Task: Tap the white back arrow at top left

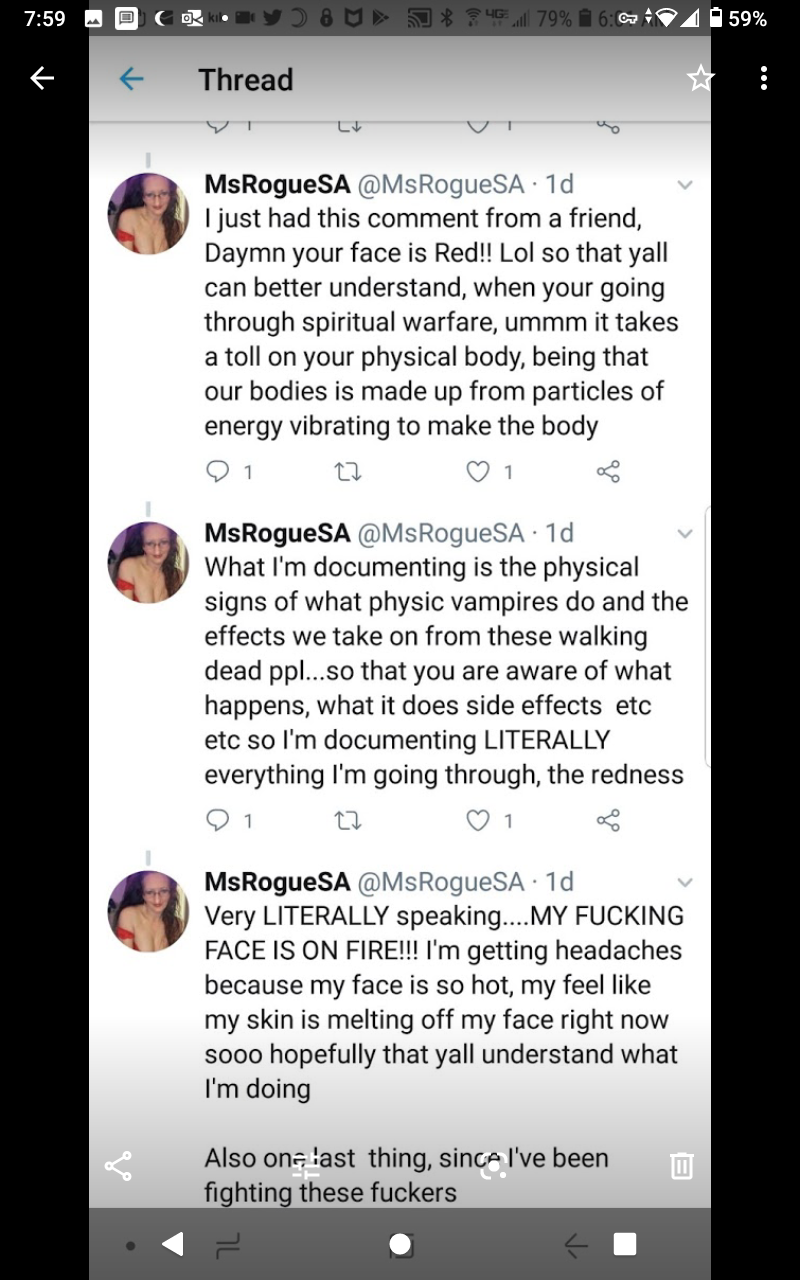Action: 42,78
